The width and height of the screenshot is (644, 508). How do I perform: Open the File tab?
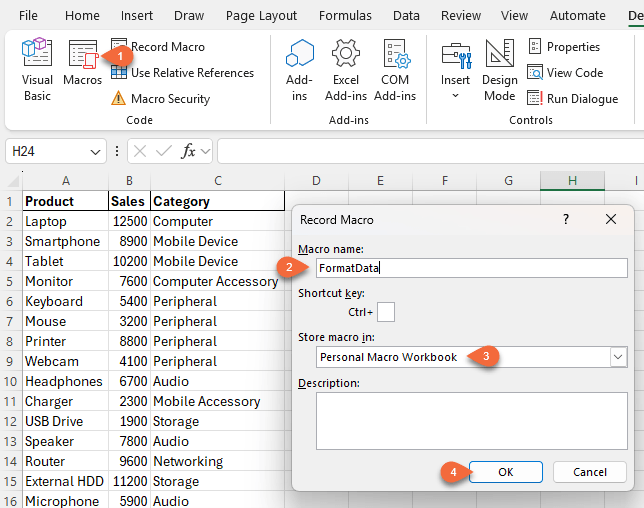28,16
